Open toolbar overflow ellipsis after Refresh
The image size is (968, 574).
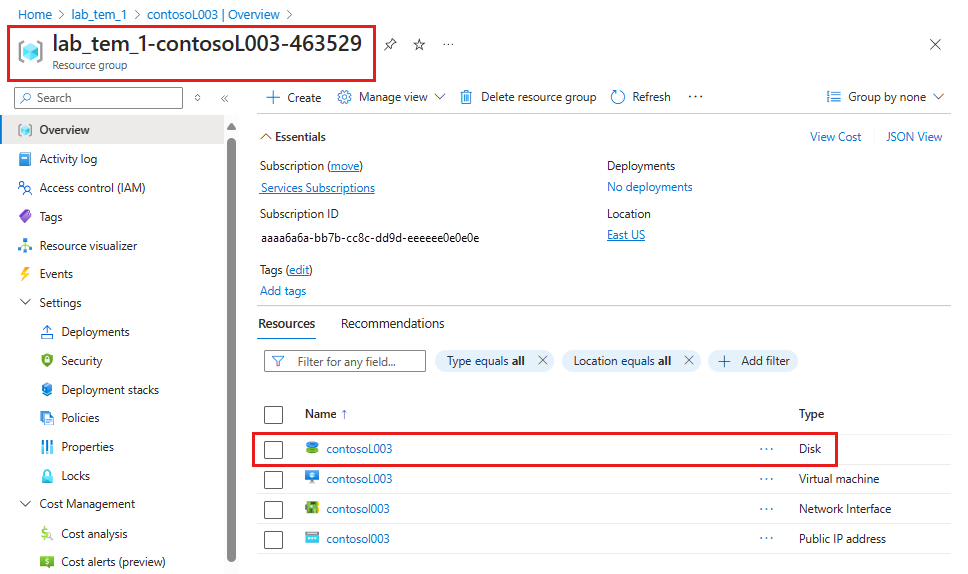click(x=696, y=97)
